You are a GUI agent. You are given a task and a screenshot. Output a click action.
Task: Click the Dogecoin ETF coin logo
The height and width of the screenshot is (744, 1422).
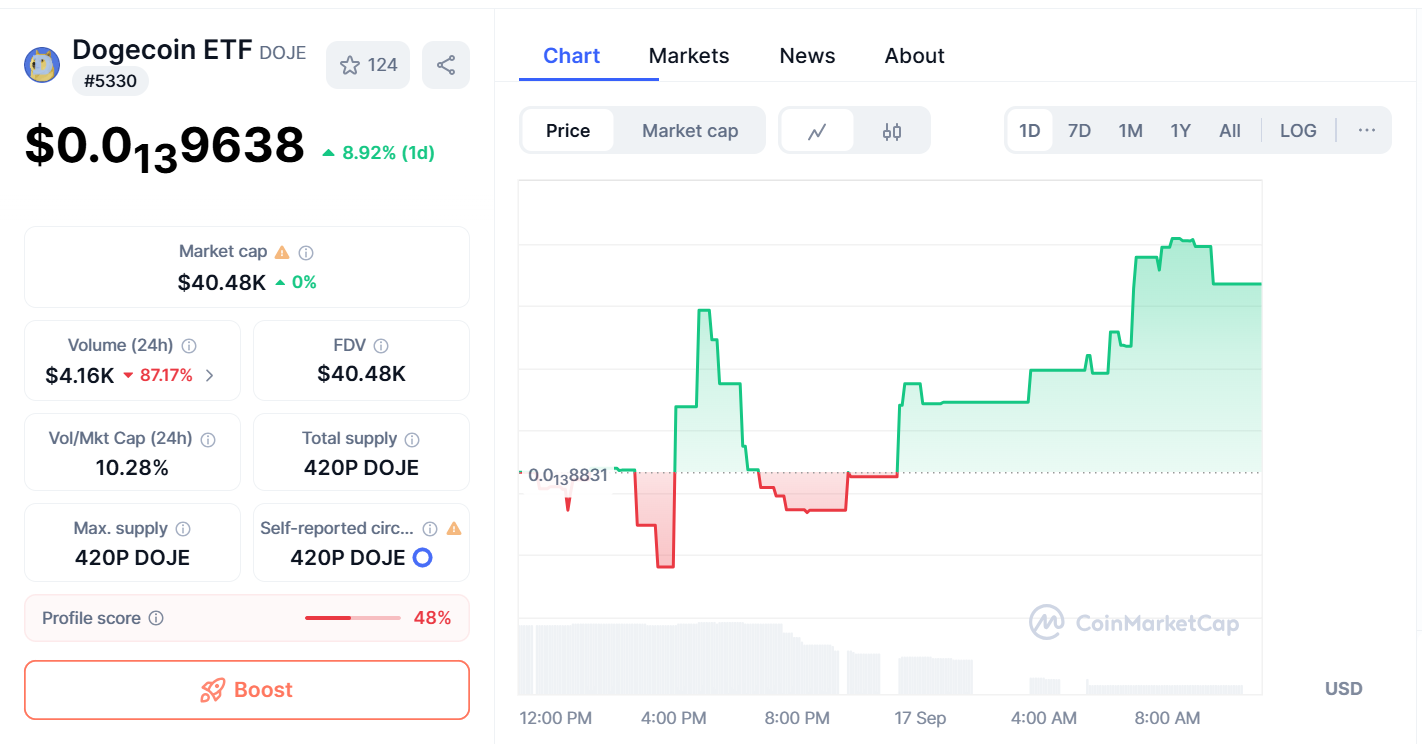click(x=42, y=65)
